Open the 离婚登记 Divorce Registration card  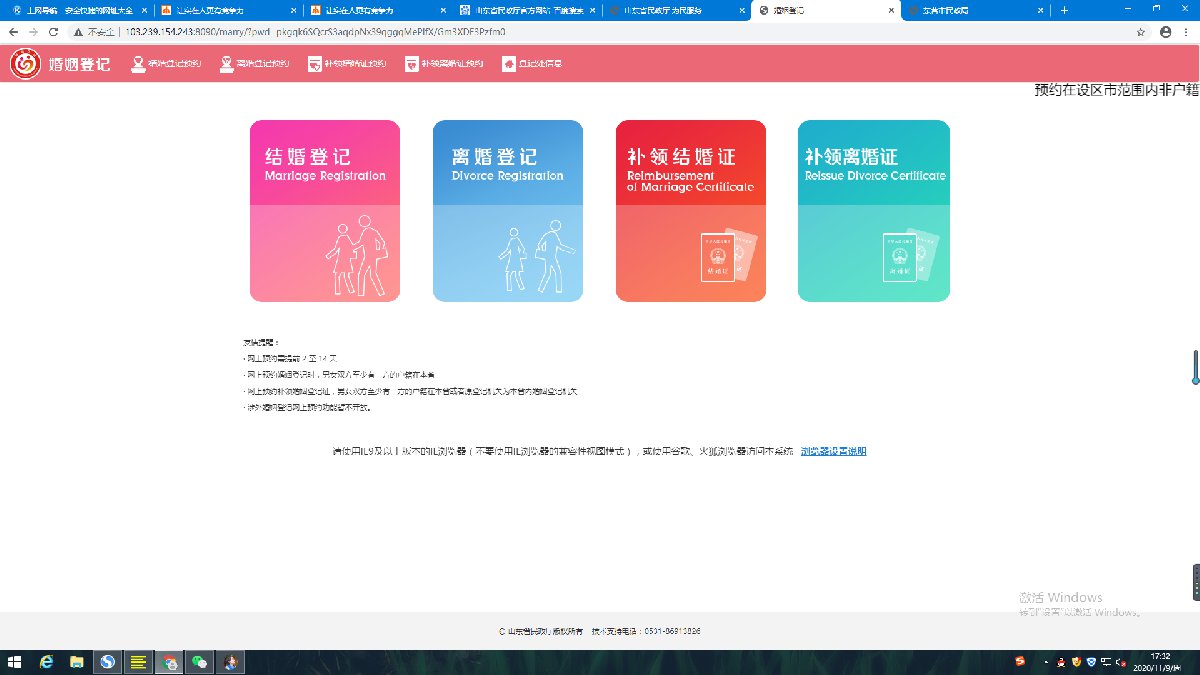tap(507, 211)
